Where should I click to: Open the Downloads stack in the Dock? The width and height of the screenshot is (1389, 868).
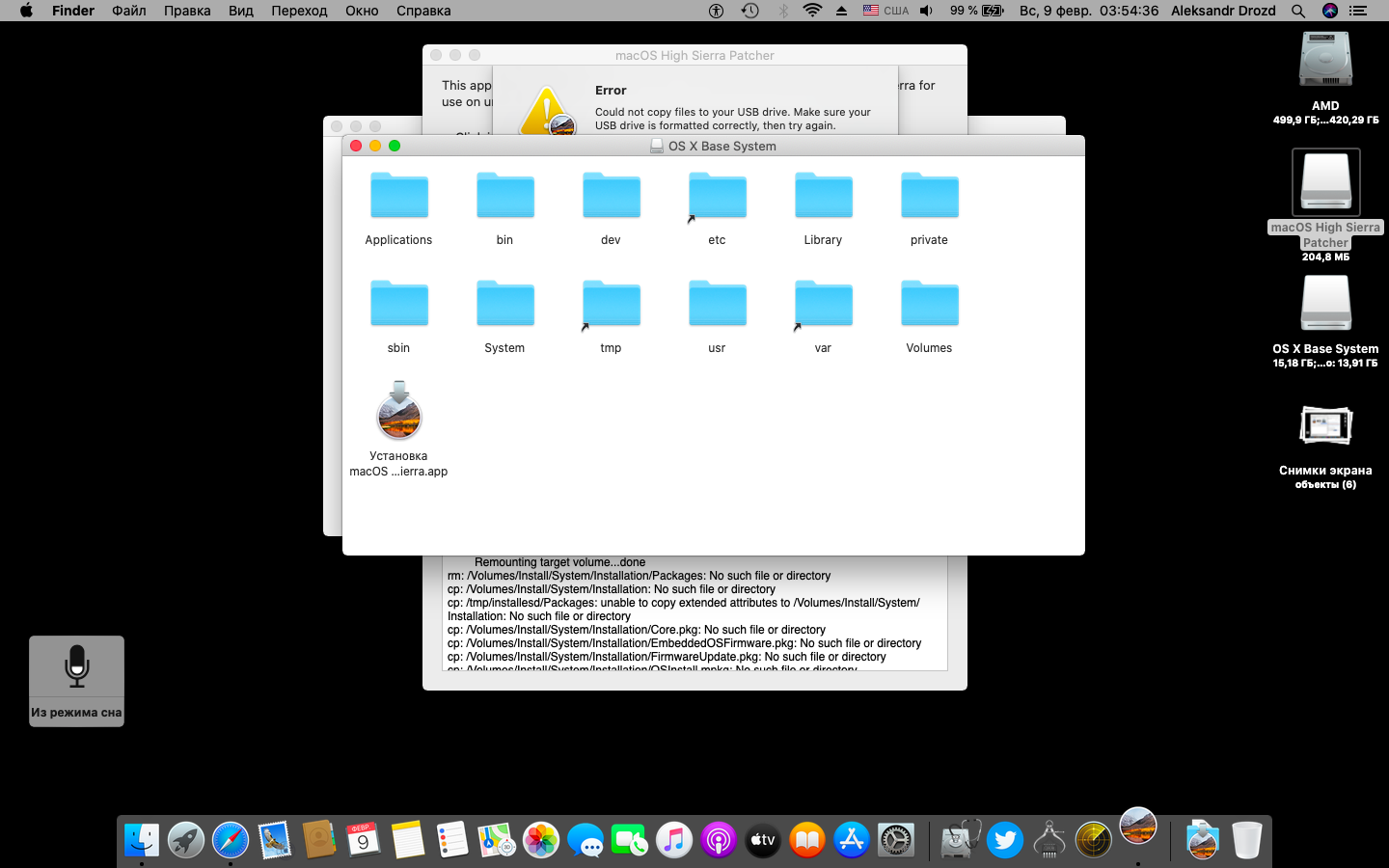coord(1203,840)
